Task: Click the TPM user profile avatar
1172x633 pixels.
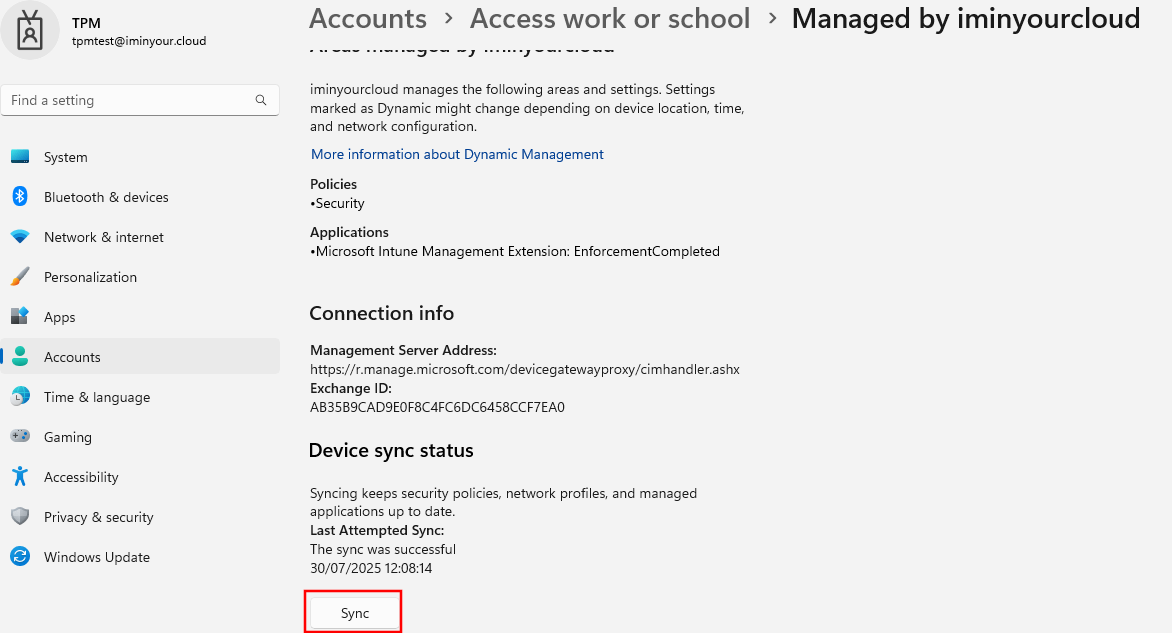Action: [x=30, y=30]
